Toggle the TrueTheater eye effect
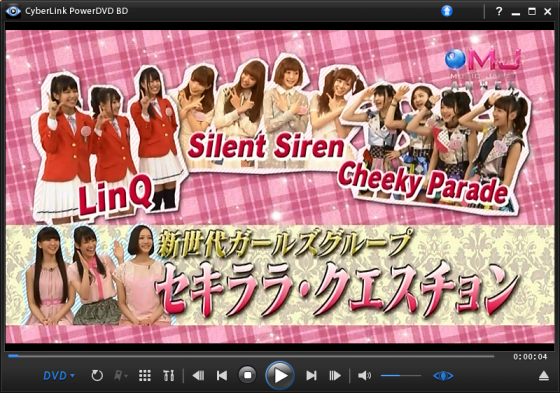560x393 pixels. point(443,375)
